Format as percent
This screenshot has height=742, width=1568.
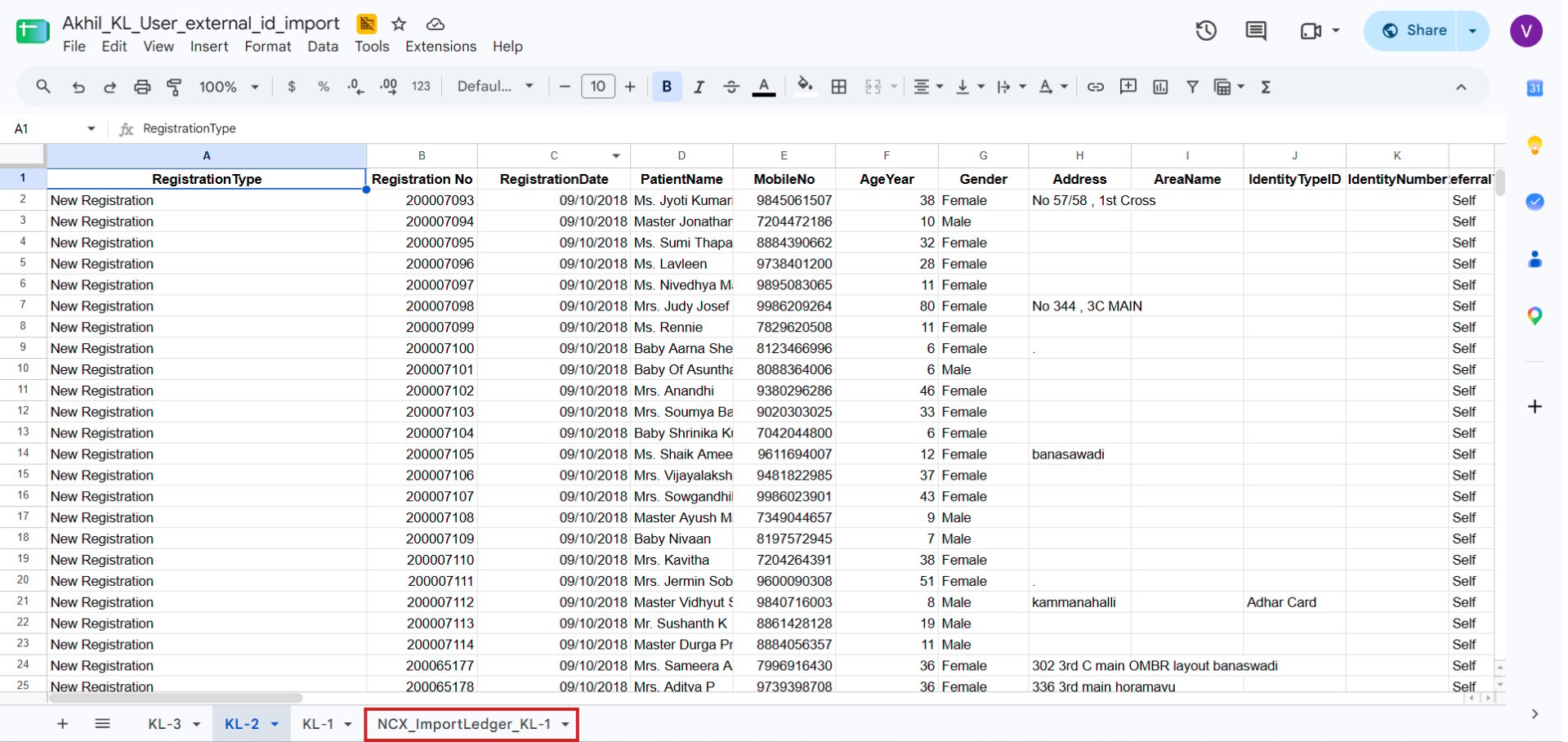[x=324, y=87]
